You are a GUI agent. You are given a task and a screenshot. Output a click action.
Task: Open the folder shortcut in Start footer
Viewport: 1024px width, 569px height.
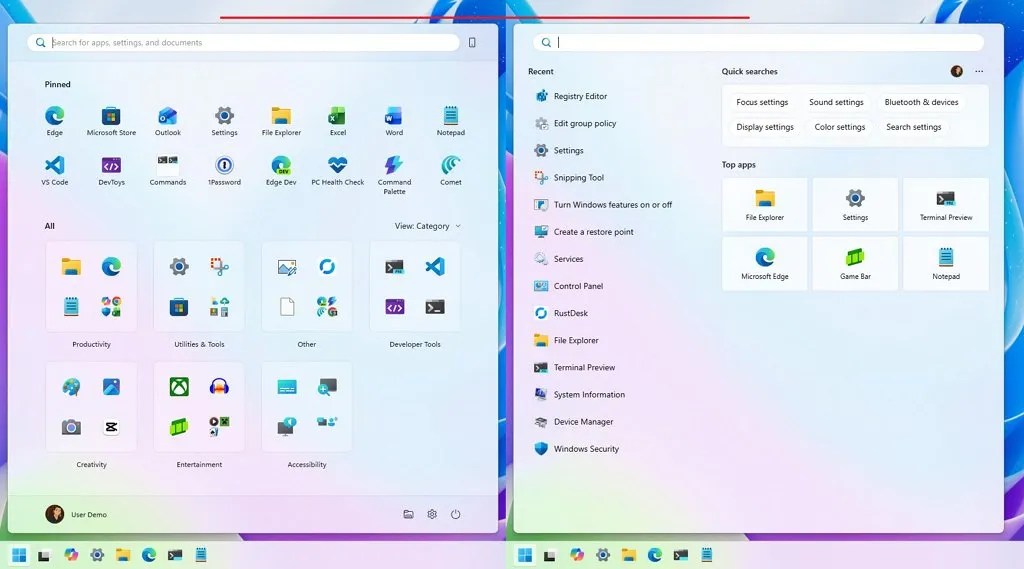[408, 514]
